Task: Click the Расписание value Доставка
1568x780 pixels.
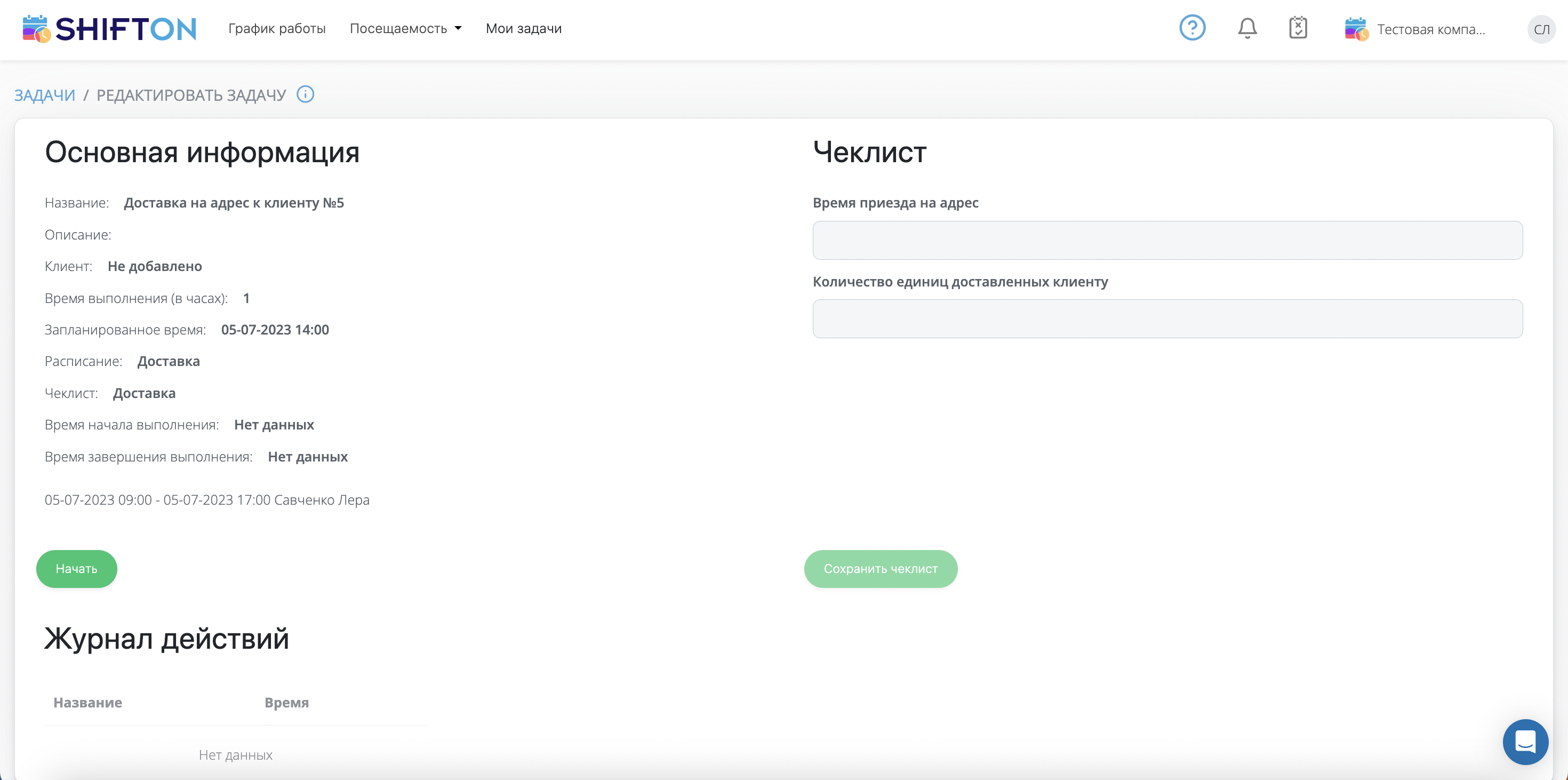Action: click(x=169, y=362)
